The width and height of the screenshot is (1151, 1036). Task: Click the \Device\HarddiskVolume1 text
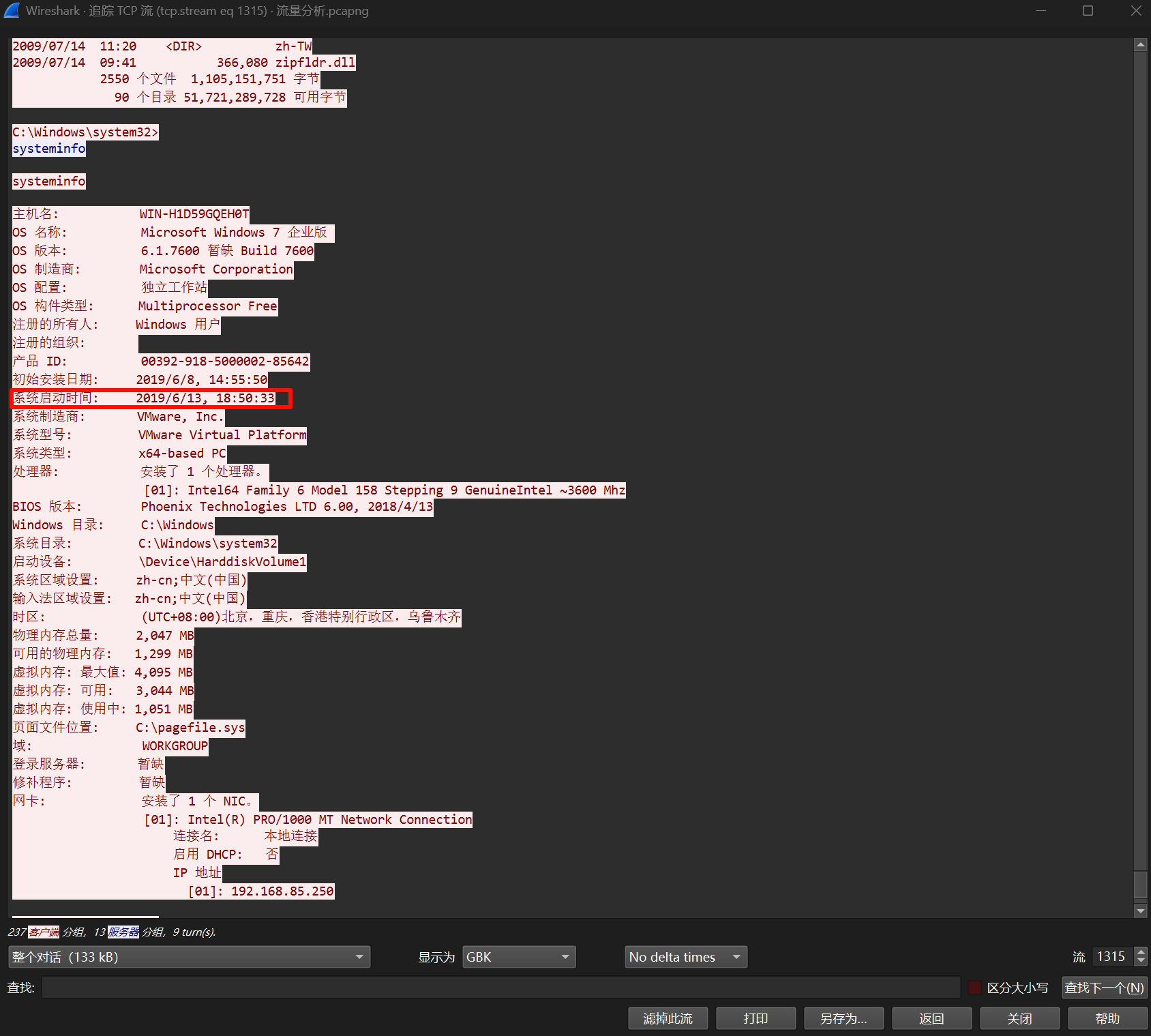[x=222, y=562]
